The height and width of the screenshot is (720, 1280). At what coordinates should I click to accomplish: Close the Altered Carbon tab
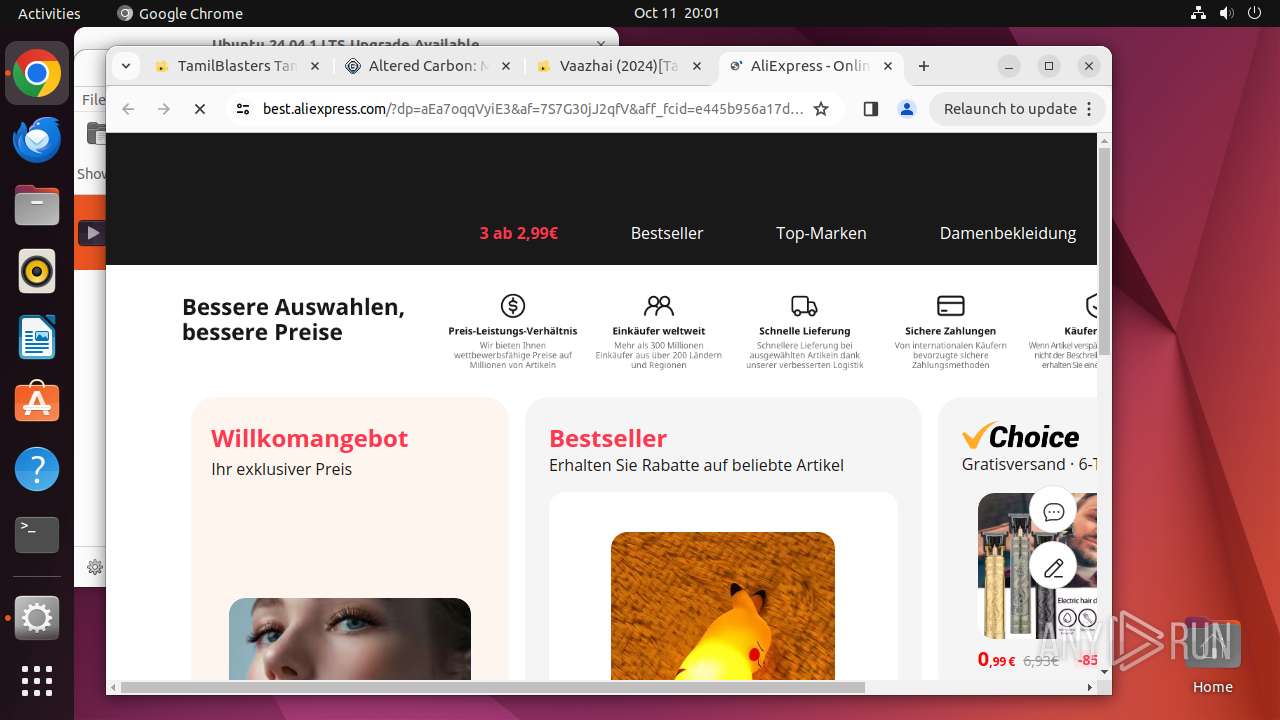click(505, 66)
